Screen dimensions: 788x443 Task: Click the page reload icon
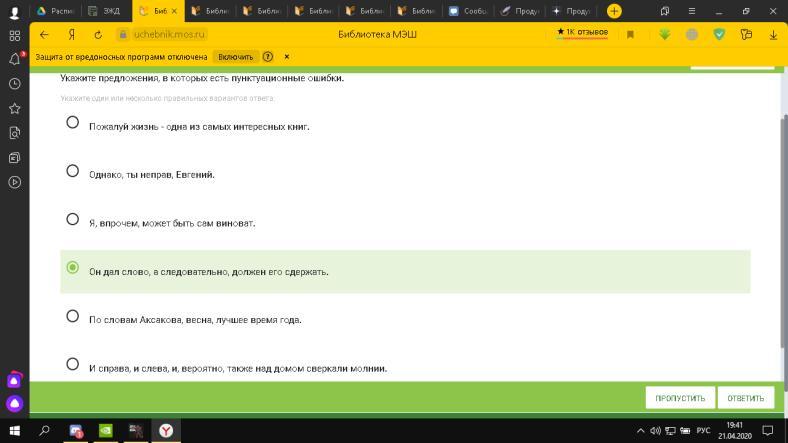pyautogui.click(x=97, y=34)
